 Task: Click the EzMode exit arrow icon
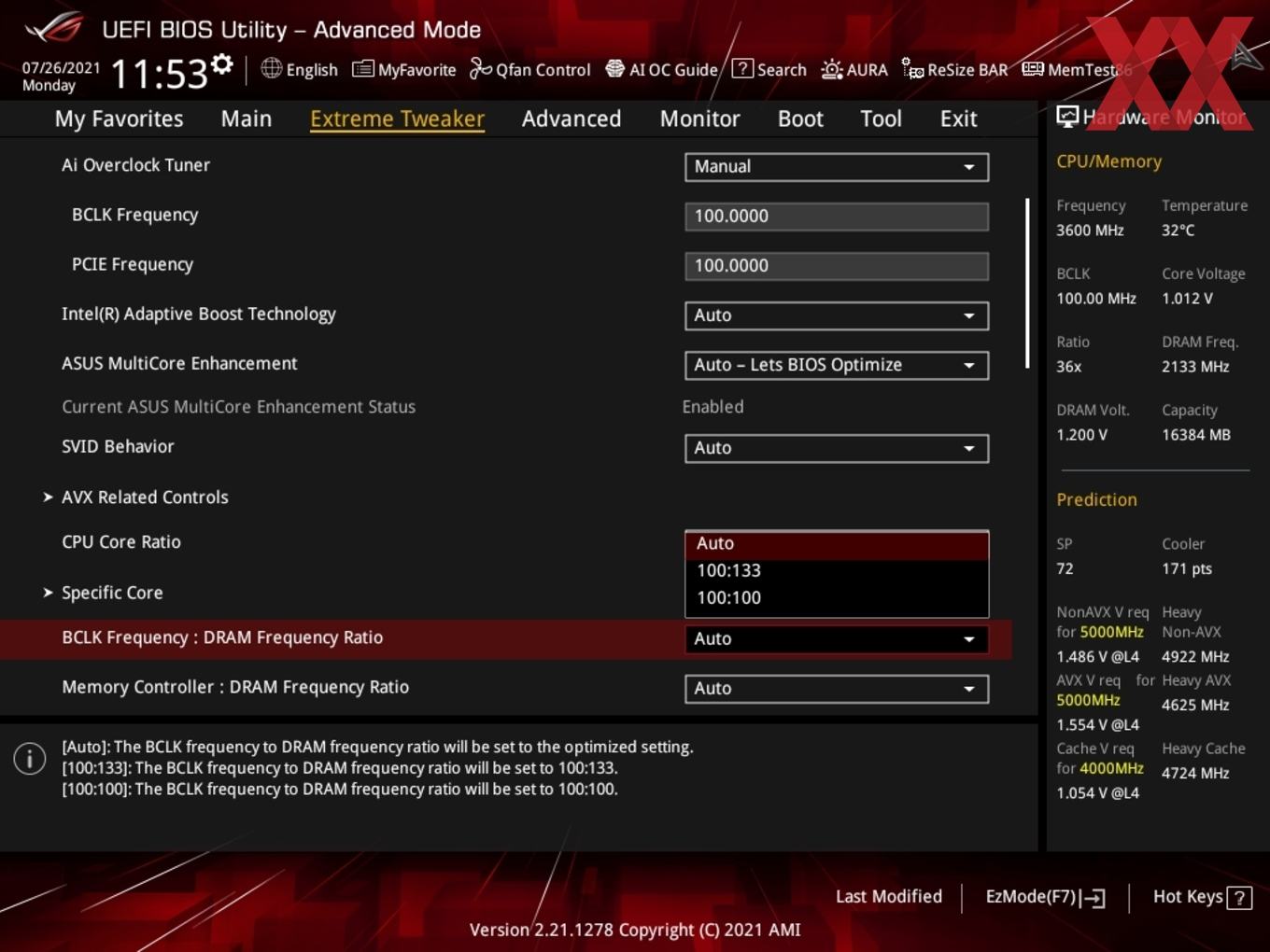pyautogui.click(x=1093, y=898)
